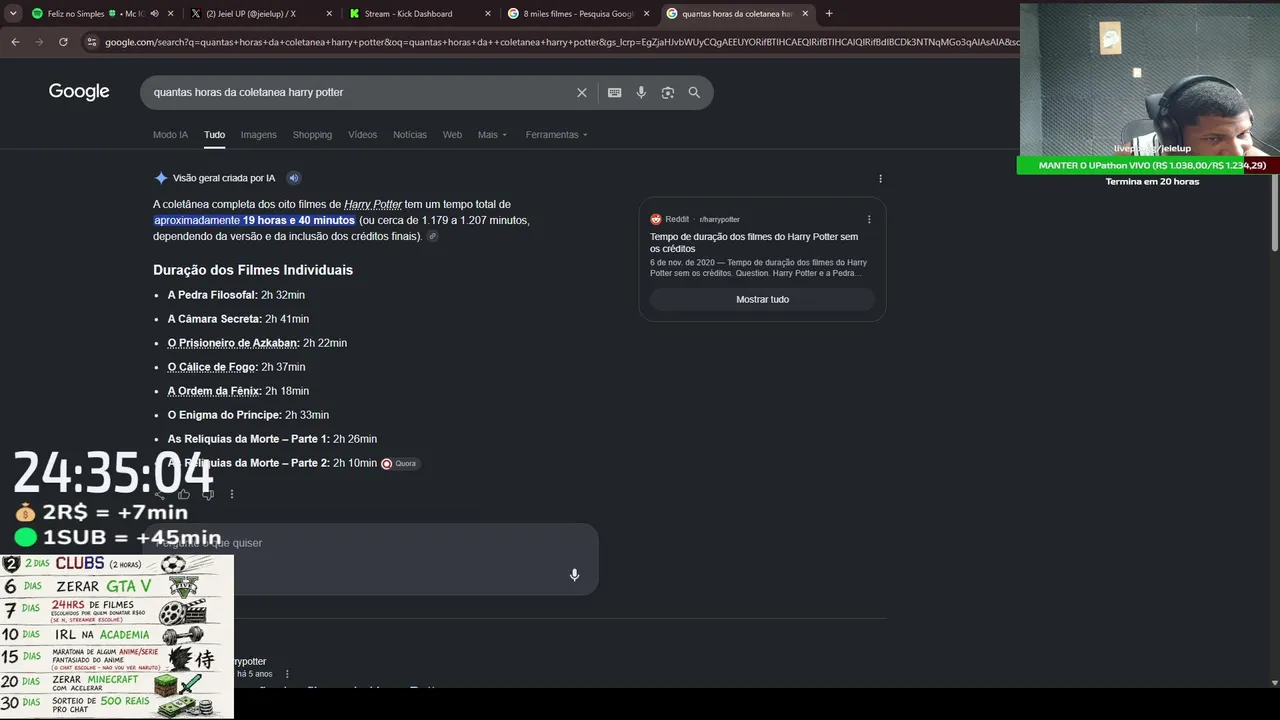Open 'A Ordem da Fênix' link
The image size is (1280, 720).
point(214,391)
